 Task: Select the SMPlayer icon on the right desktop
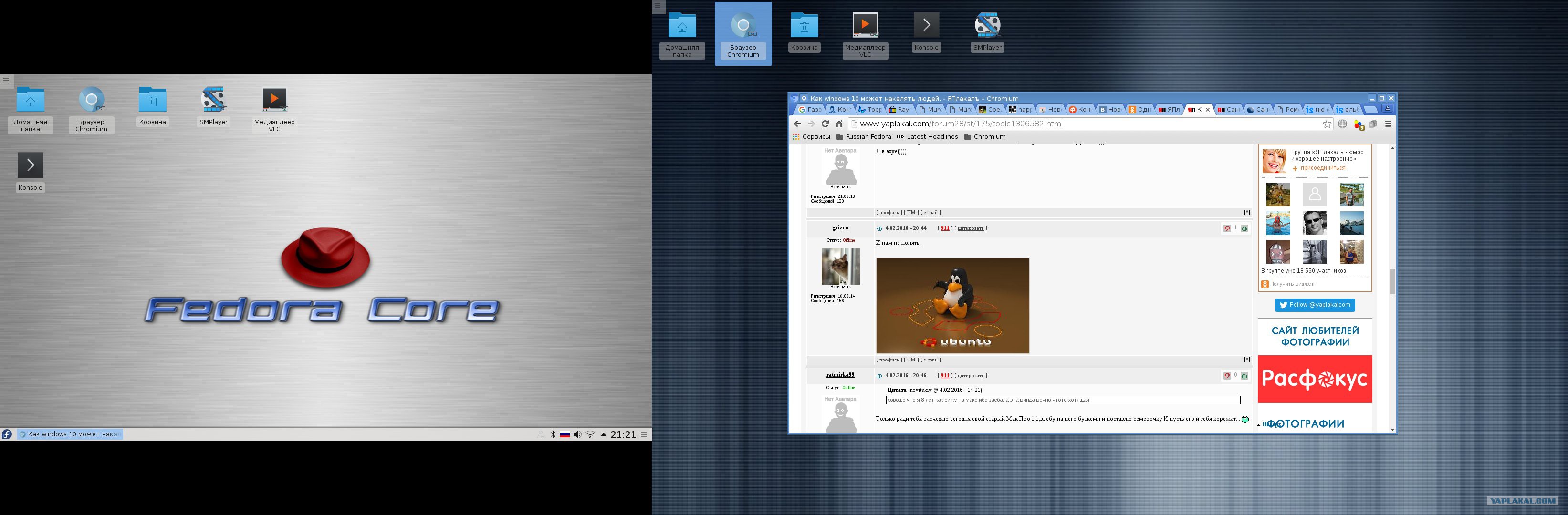point(987,32)
